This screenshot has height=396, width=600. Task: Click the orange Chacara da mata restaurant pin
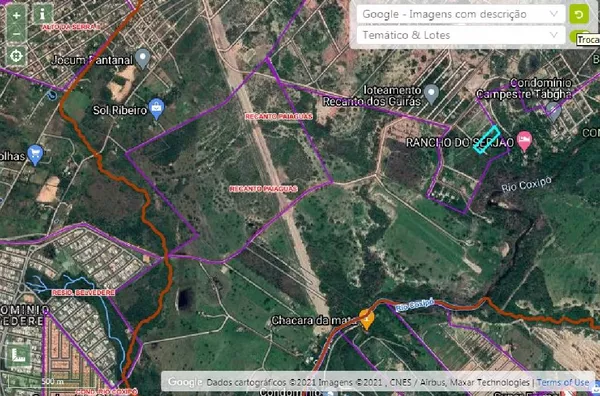pyautogui.click(x=366, y=319)
